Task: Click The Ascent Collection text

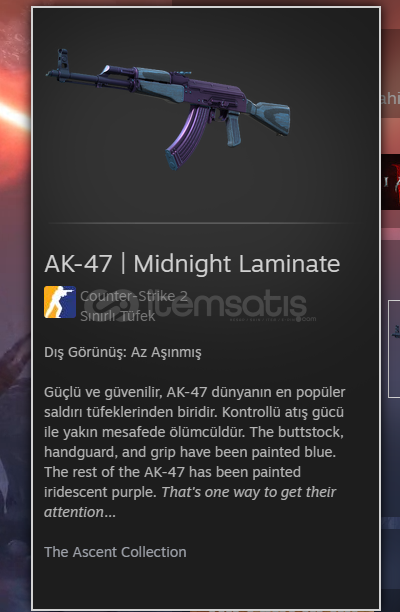Action: 115,552
